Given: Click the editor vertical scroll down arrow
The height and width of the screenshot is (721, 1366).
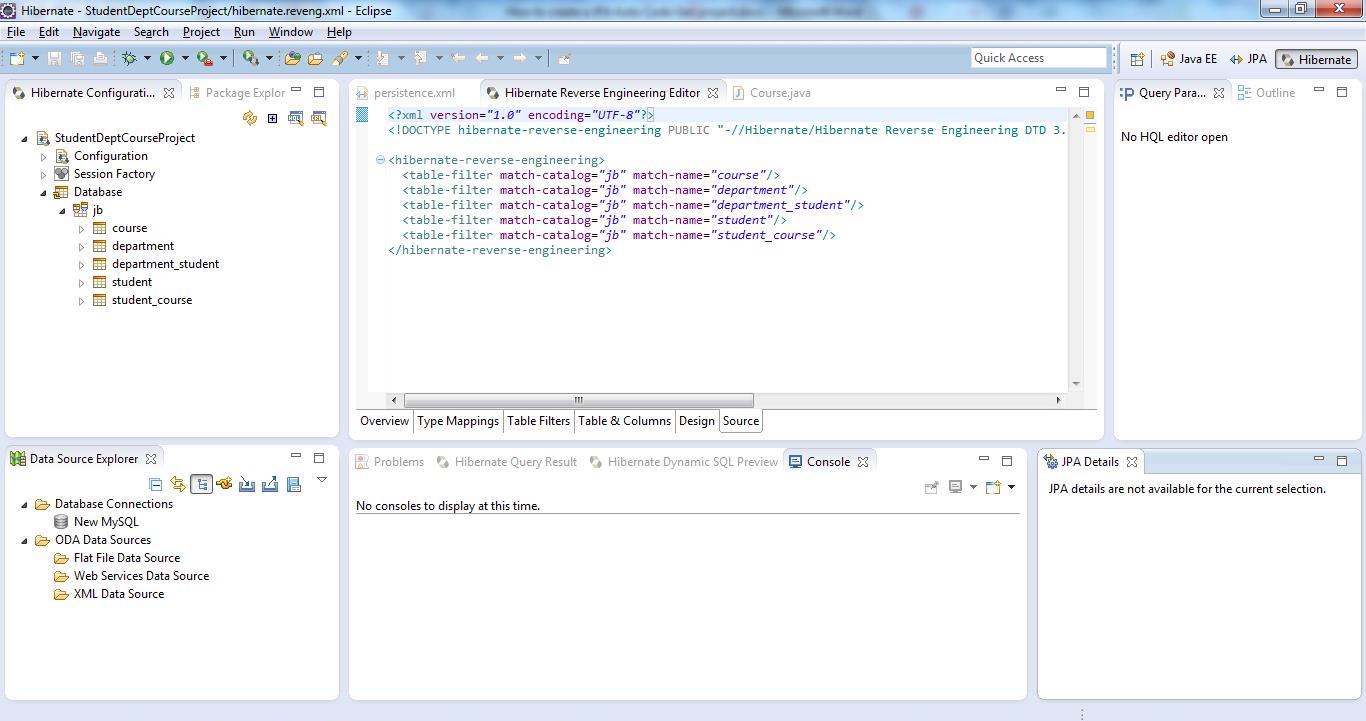Looking at the screenshot, I should click(1075, 384).
